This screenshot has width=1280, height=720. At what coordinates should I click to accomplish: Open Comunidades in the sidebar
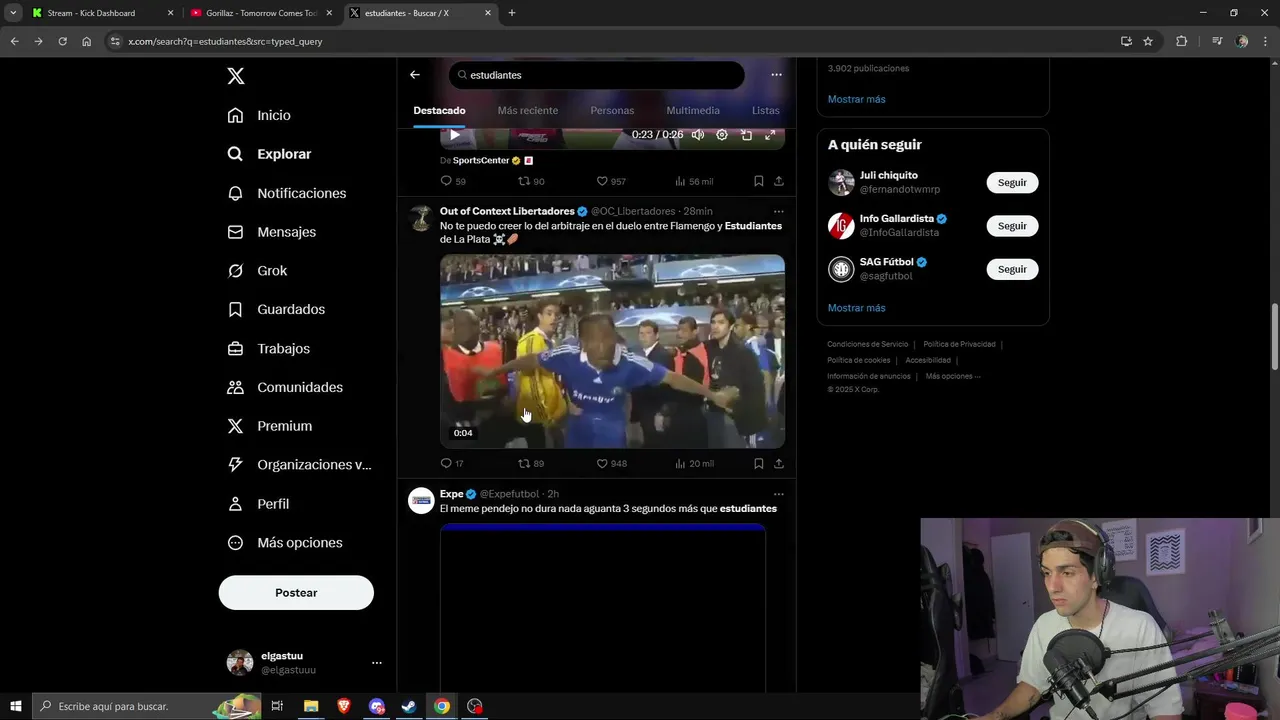tap(285, 387)
